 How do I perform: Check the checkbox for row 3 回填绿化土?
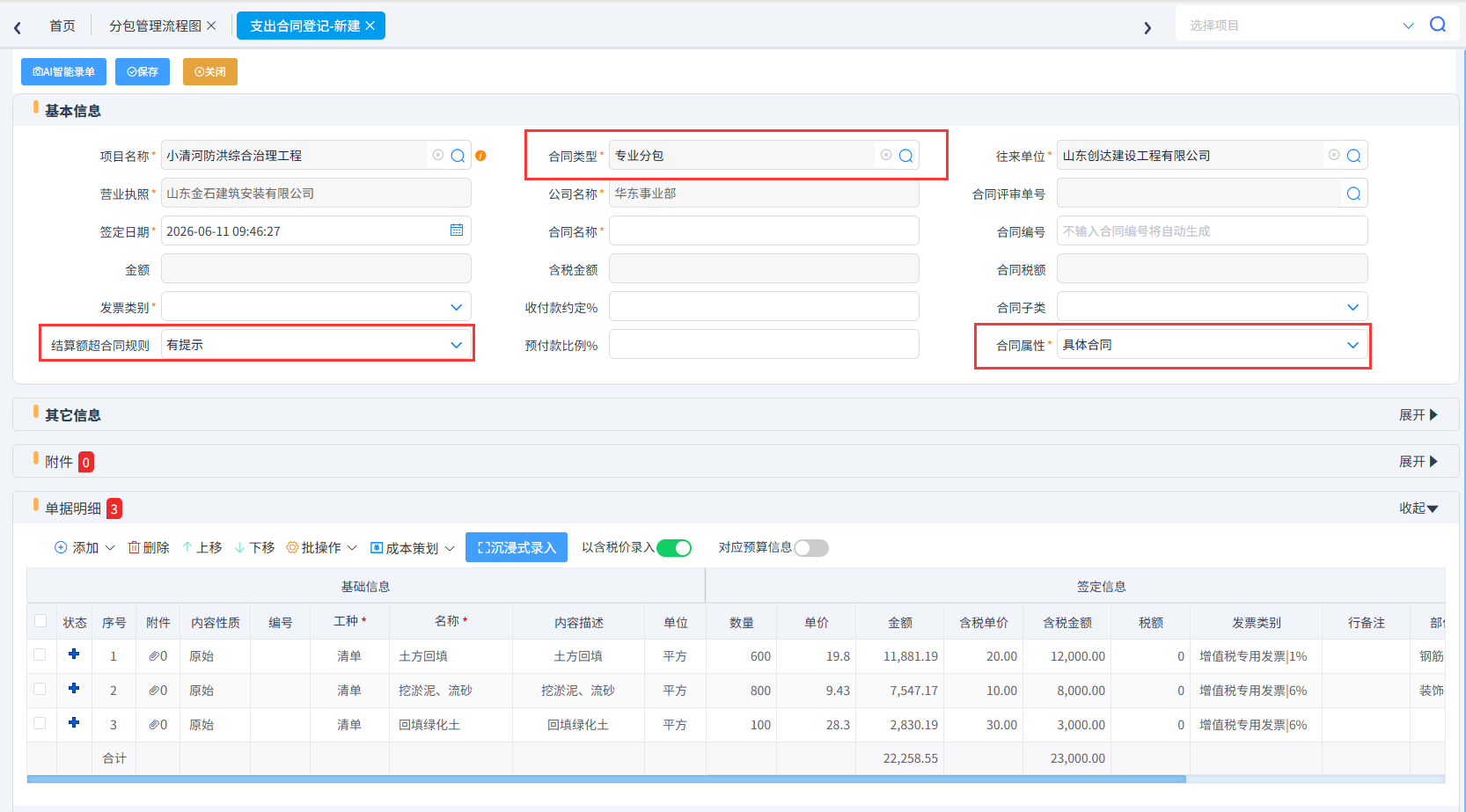pos(40,723)
